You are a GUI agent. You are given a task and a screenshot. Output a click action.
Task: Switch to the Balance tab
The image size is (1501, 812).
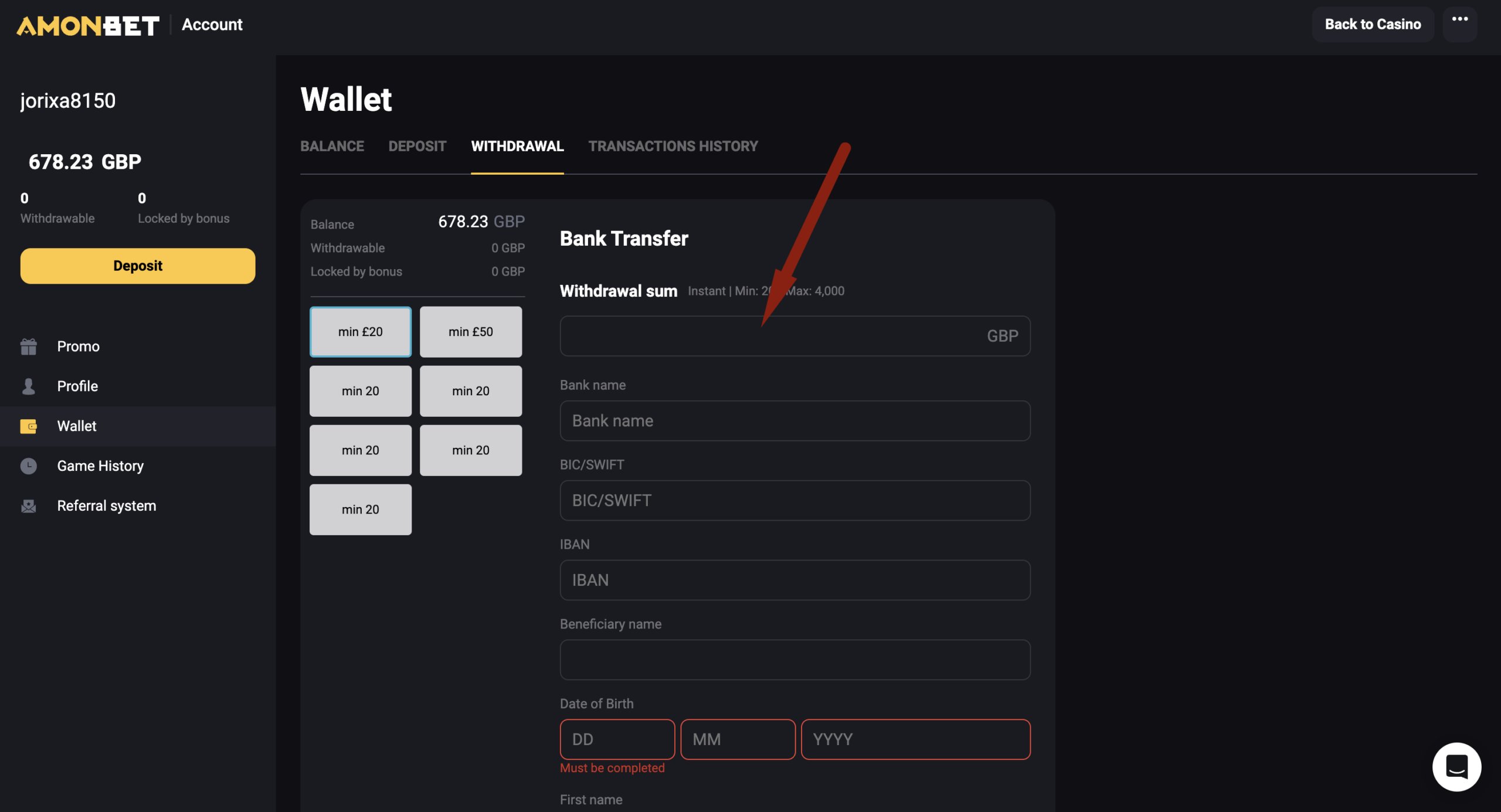pos(332,146)
